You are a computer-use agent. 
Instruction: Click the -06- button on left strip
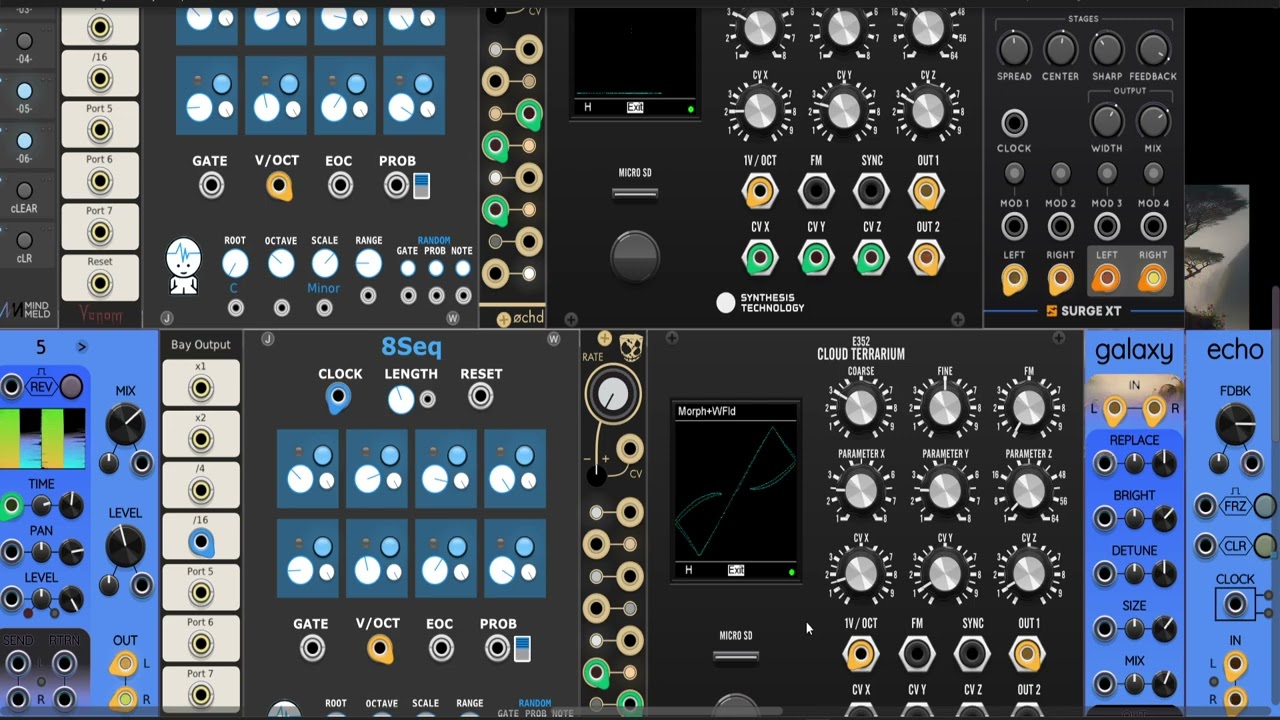click(24, 141)
